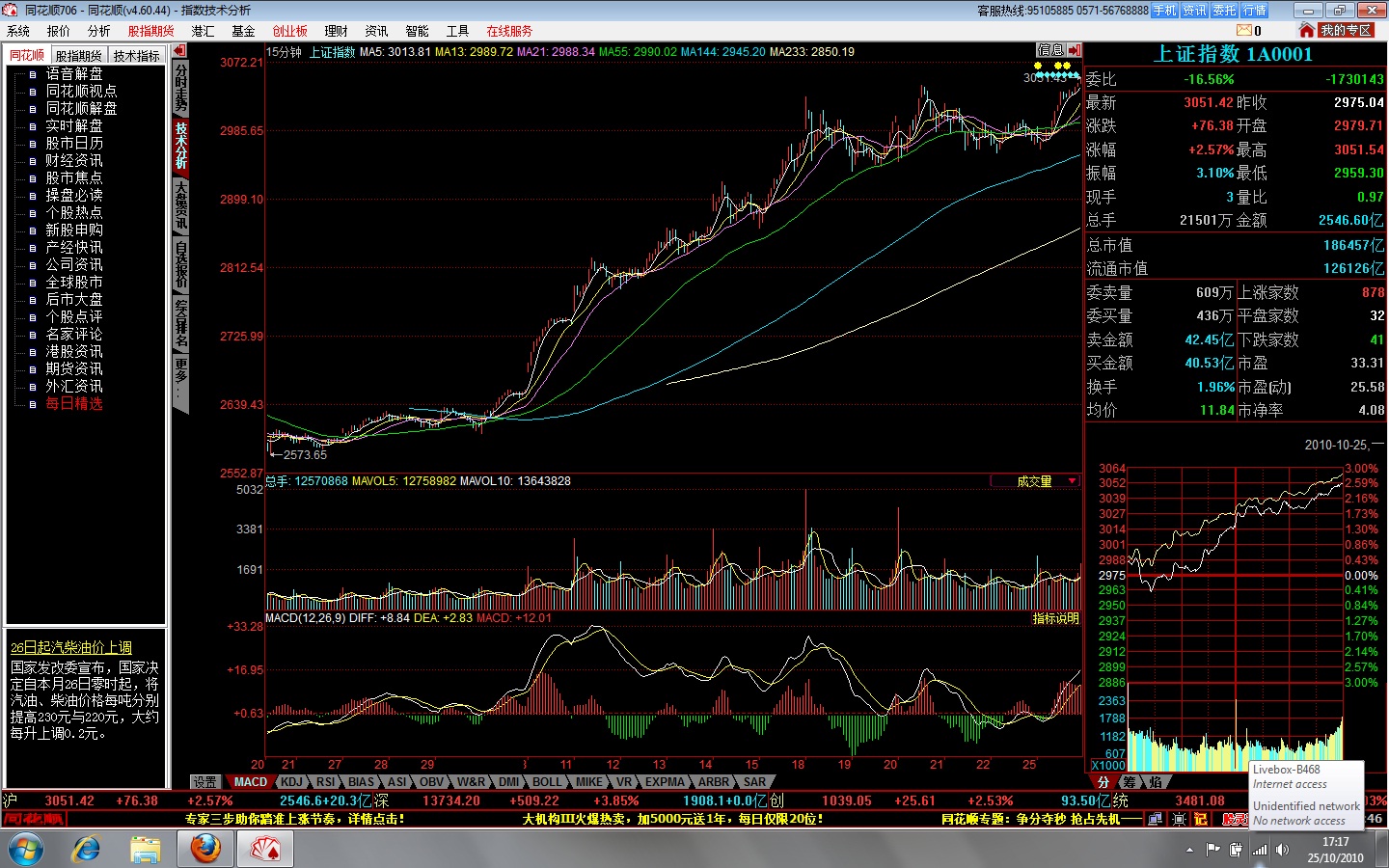
Task: Open 外汇资讯 in the tree list
Action: coord(74,386)
